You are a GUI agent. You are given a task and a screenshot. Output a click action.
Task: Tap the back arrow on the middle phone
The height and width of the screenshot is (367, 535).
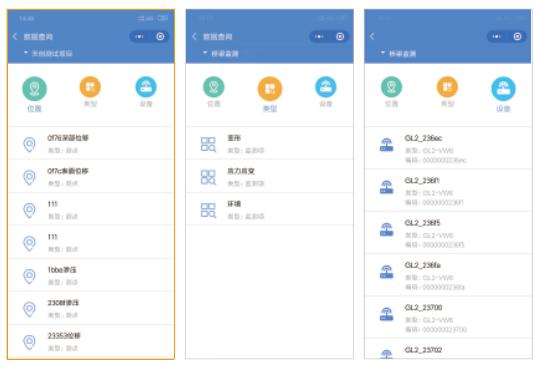[194, 36]
